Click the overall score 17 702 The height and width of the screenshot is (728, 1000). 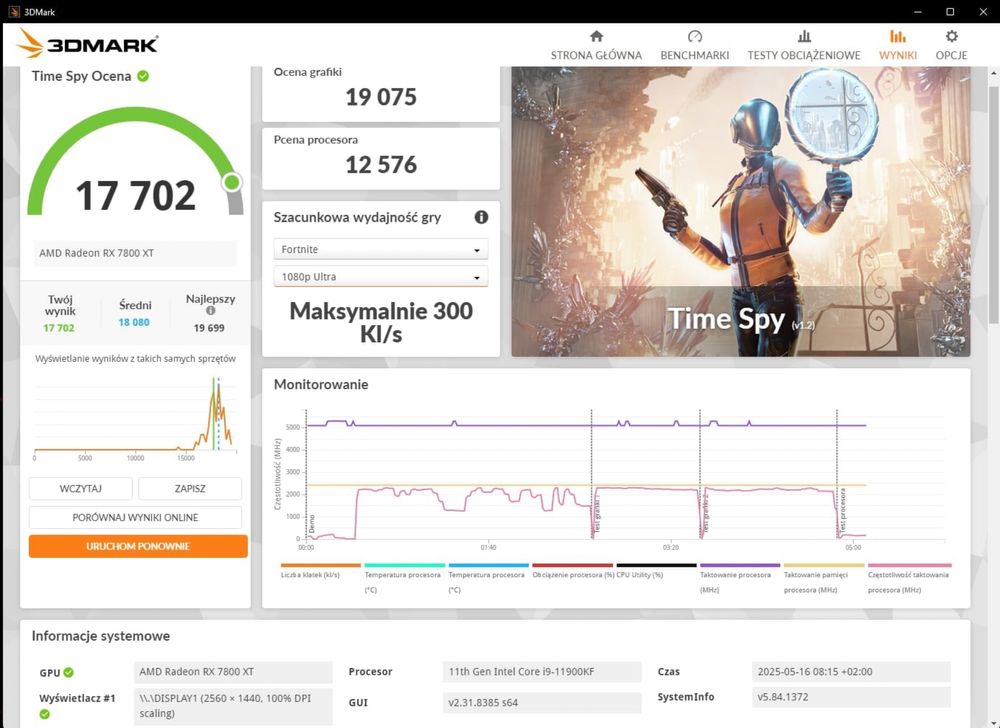tap(135, 195)
